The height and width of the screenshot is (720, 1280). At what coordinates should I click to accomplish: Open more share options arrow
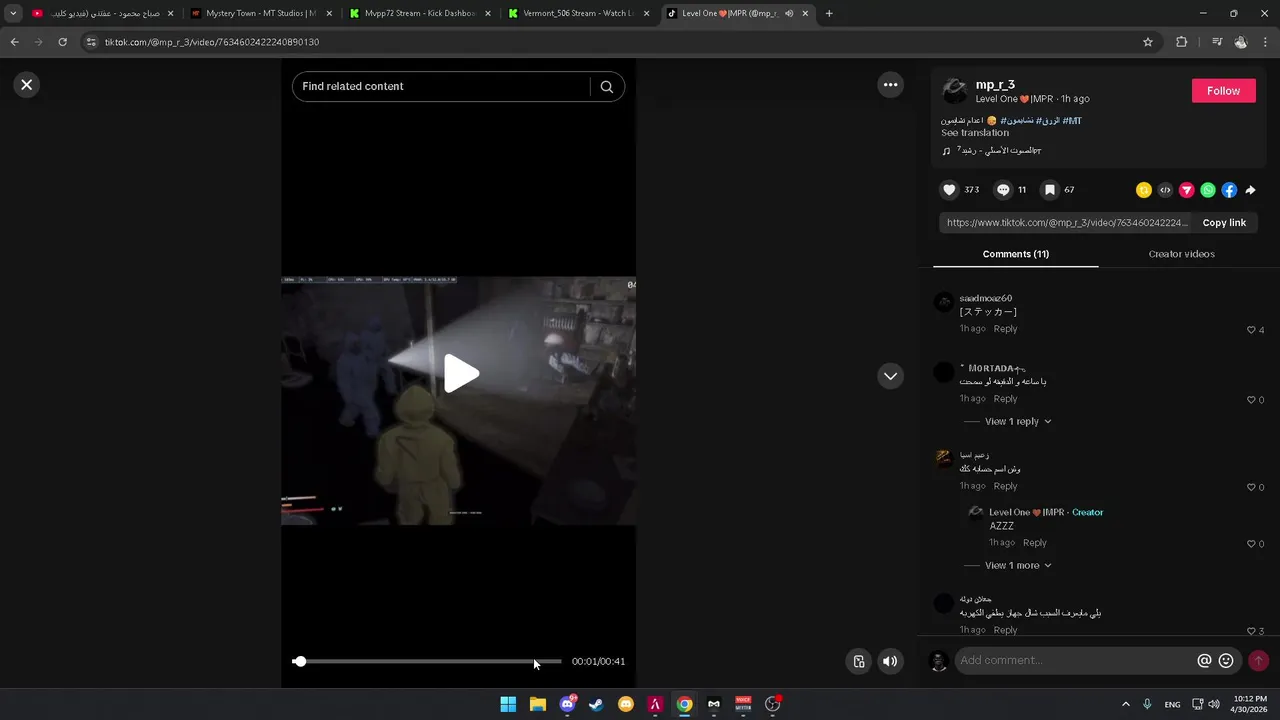tap(1250, 190)
